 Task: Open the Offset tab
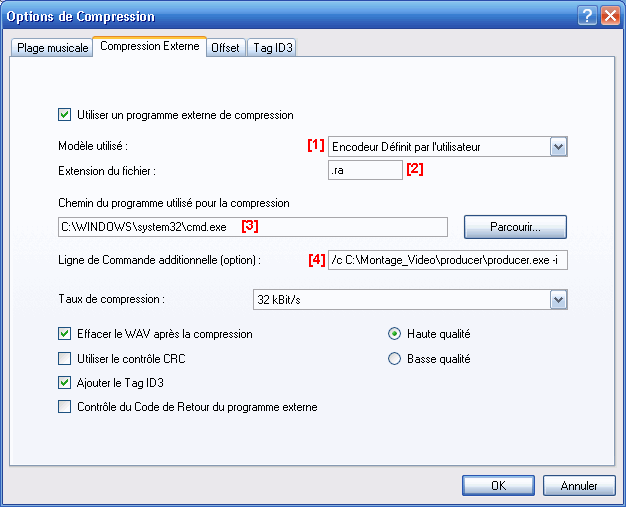coord(225,48)
